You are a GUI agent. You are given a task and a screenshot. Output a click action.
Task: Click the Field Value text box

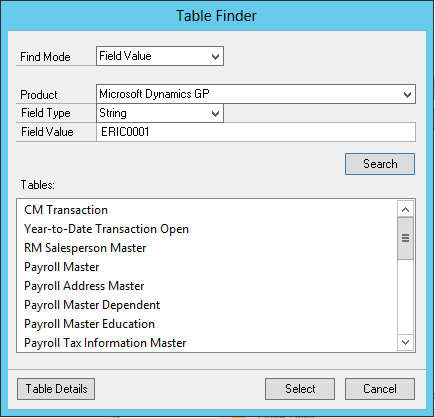click(x=256, y=132)
